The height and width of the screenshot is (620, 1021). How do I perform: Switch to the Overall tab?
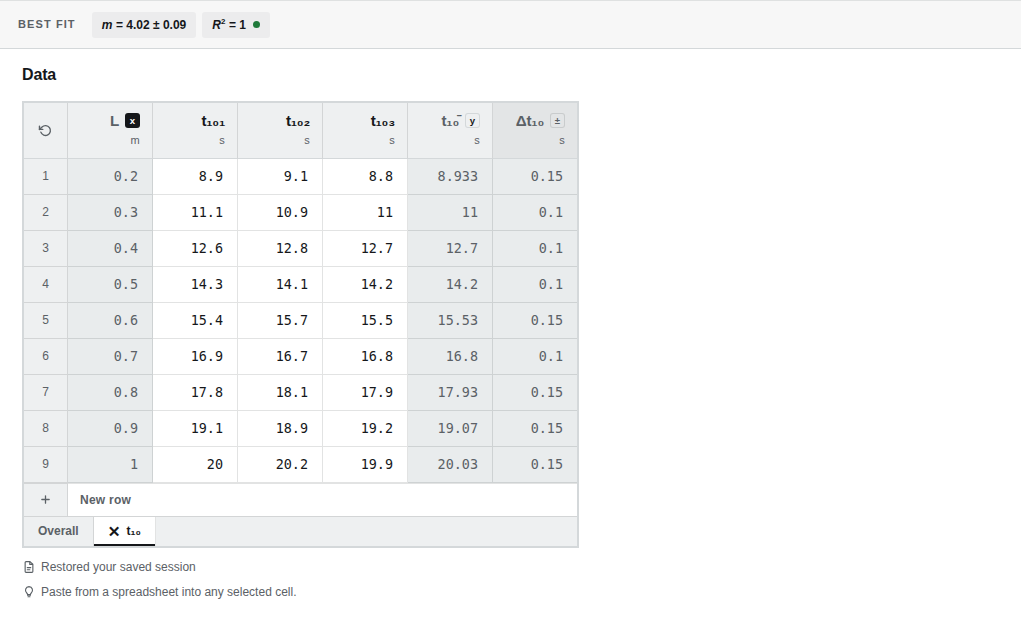(x=58, y=531)
